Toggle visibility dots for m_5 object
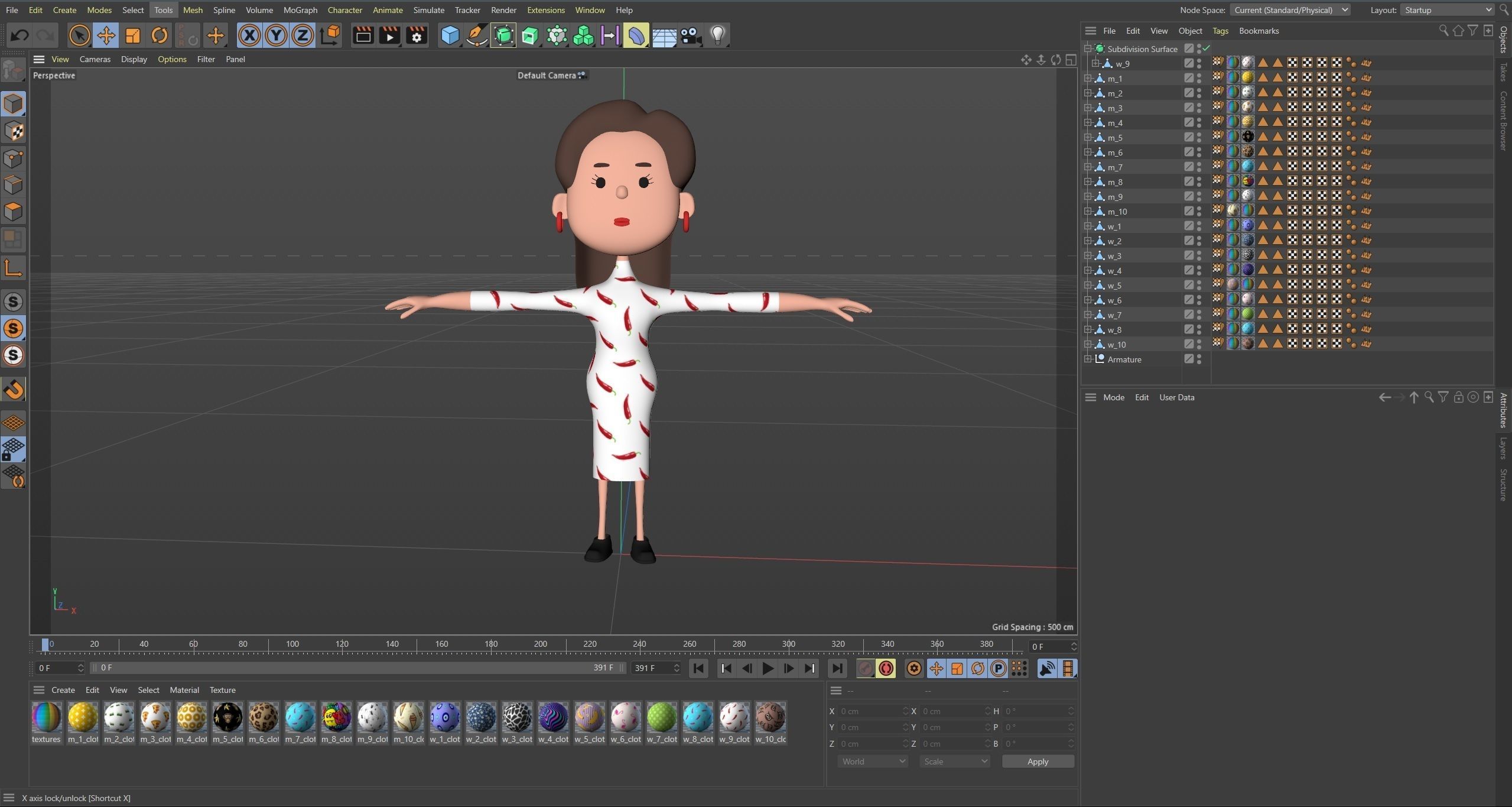Viewport: 1512px width, 807px height. [1199, 137]
